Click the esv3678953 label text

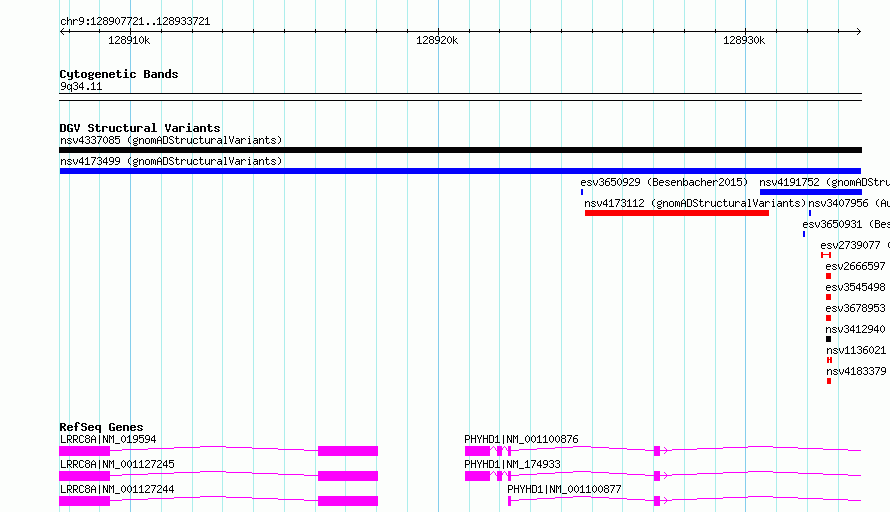[x=855, y=308]
